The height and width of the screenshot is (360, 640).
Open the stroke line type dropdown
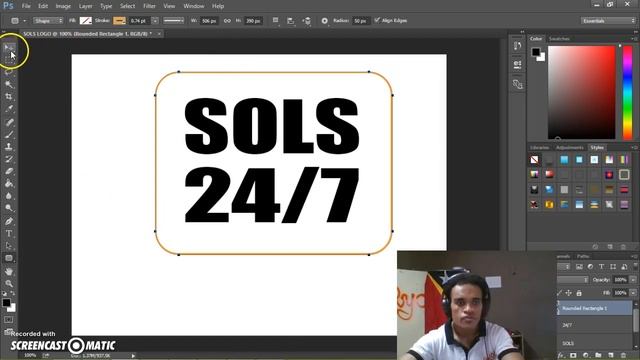pyautogui.click(x=173, y=20)
